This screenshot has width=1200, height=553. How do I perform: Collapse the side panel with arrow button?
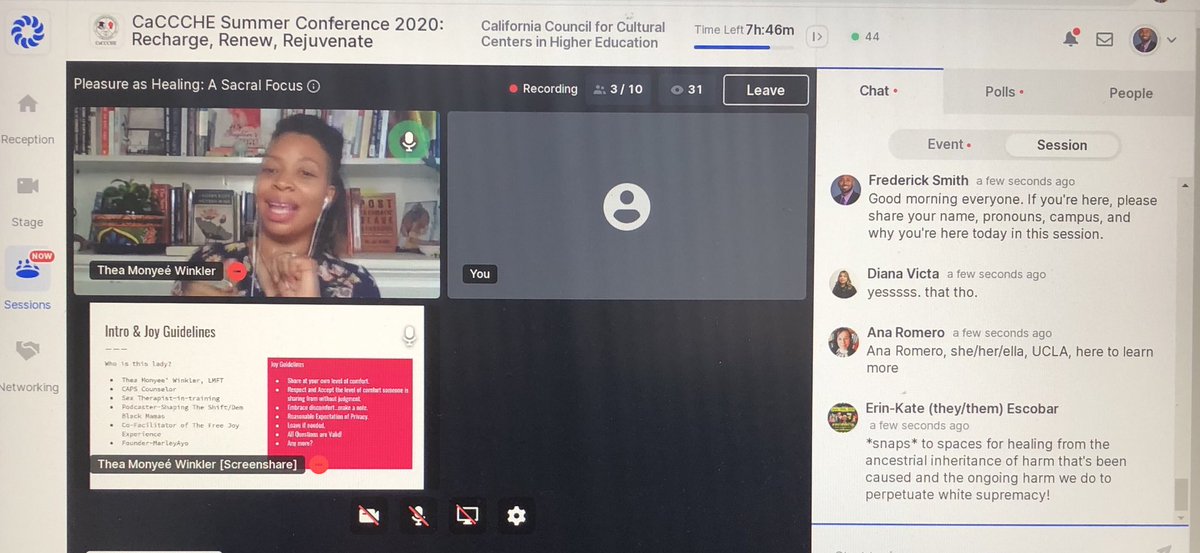[817, 37]
